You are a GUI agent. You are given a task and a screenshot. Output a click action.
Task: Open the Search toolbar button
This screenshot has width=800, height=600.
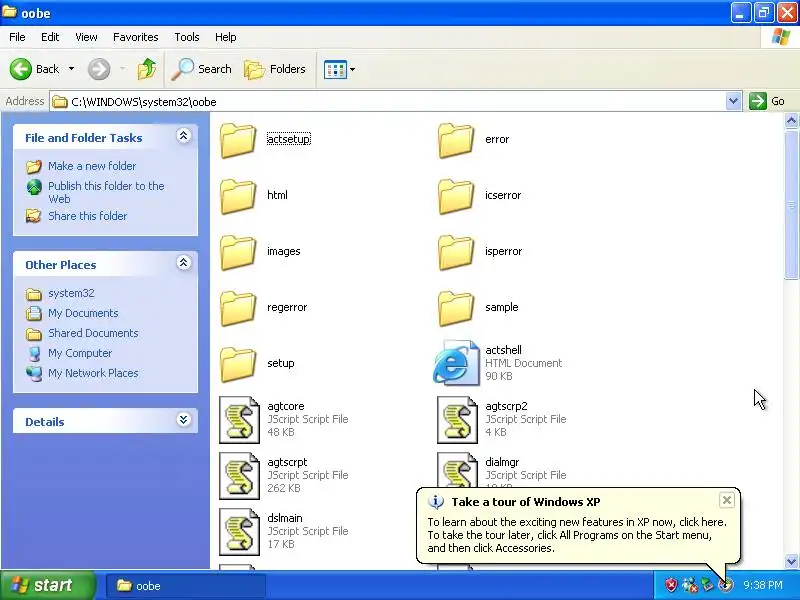click(x=201, y=69)
